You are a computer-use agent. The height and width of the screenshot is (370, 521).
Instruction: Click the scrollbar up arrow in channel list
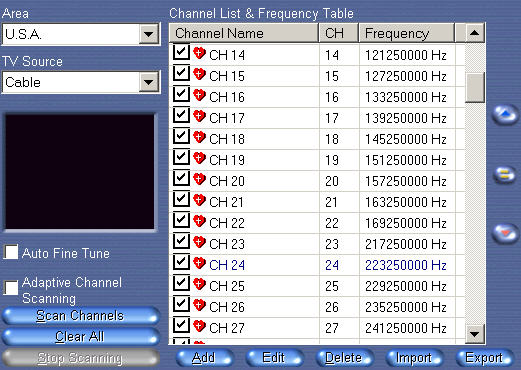tap(474, 33)
